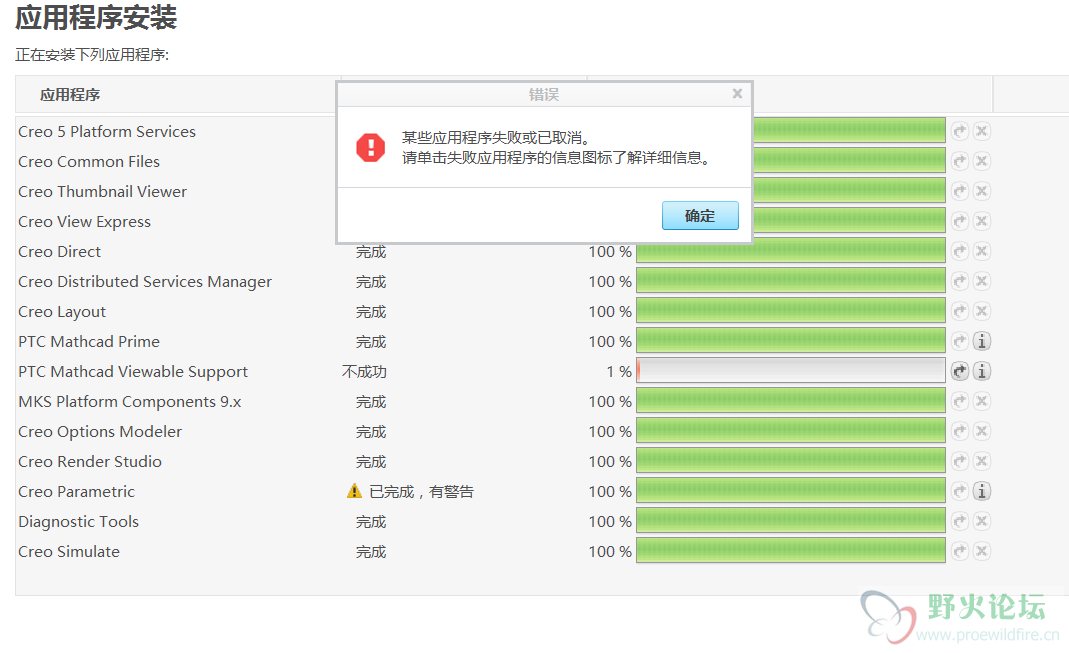Cancel icon on Creo Options Modeler row

point(982,431)
